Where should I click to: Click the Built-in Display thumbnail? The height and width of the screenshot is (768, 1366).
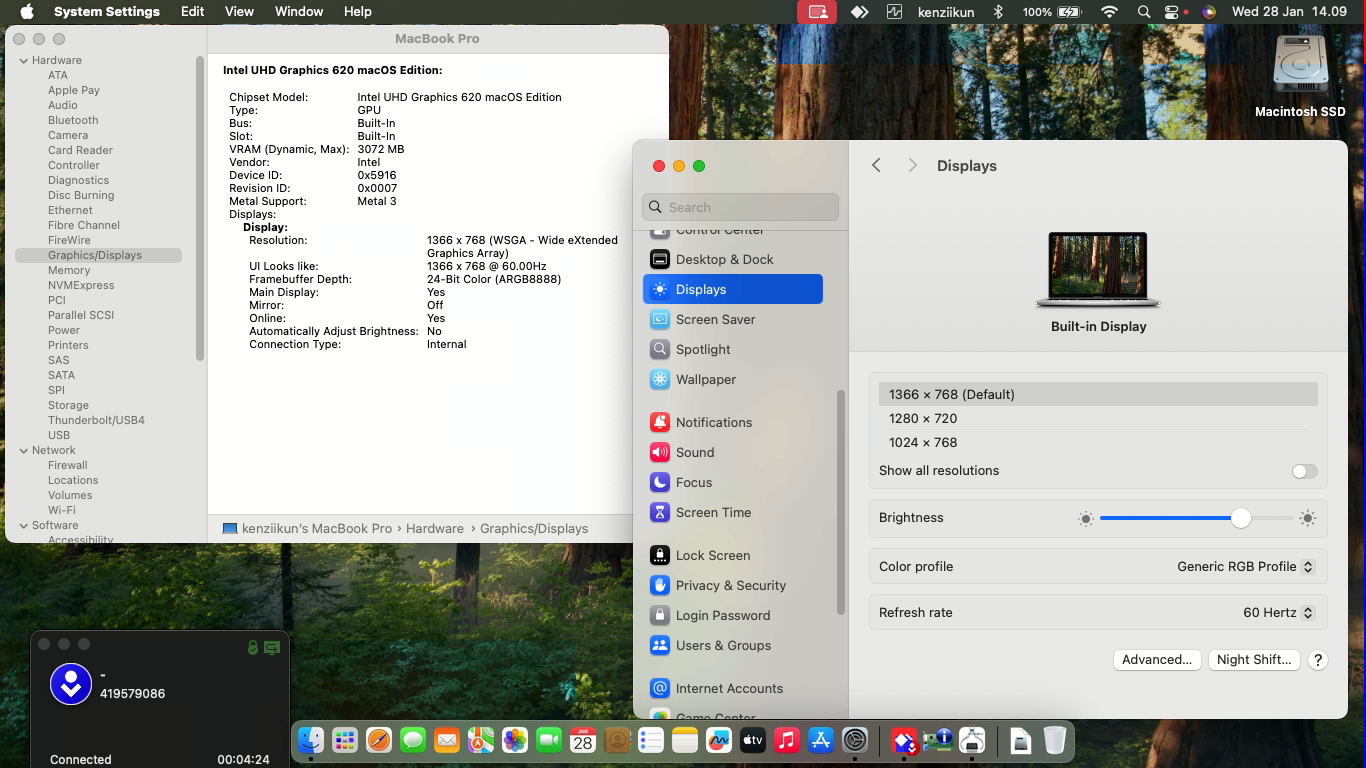point(1098,269)
